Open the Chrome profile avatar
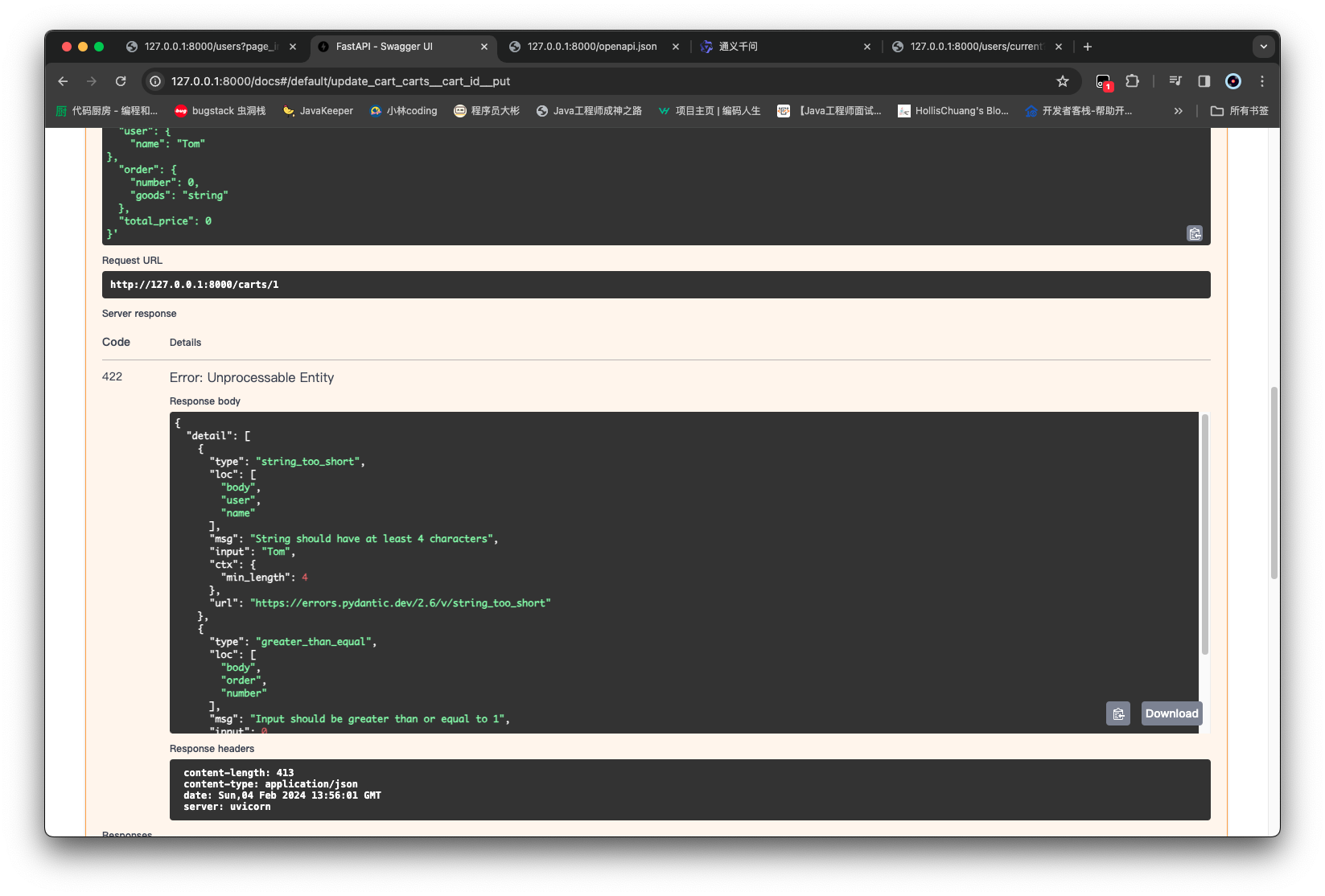Image resolution: width=1325 pixels, height=896 pixels. pyautogui.click(x=1233, y=81)
